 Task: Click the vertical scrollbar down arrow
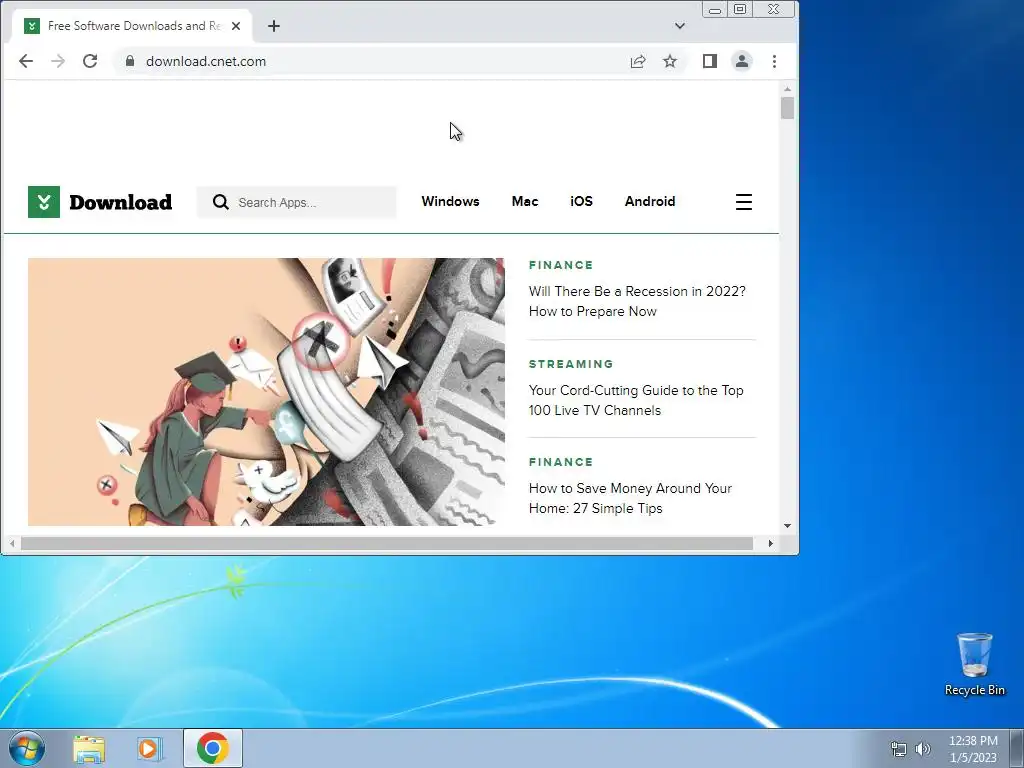(788, 526)
